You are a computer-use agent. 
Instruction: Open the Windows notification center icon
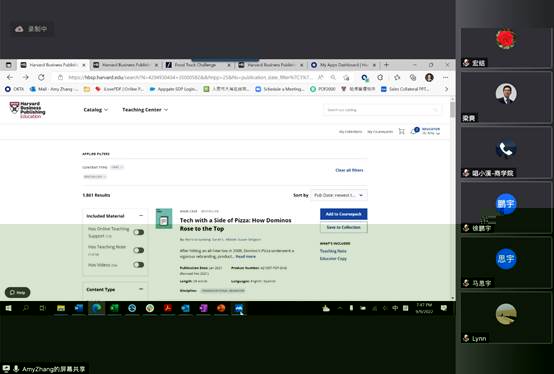point(444,308)
